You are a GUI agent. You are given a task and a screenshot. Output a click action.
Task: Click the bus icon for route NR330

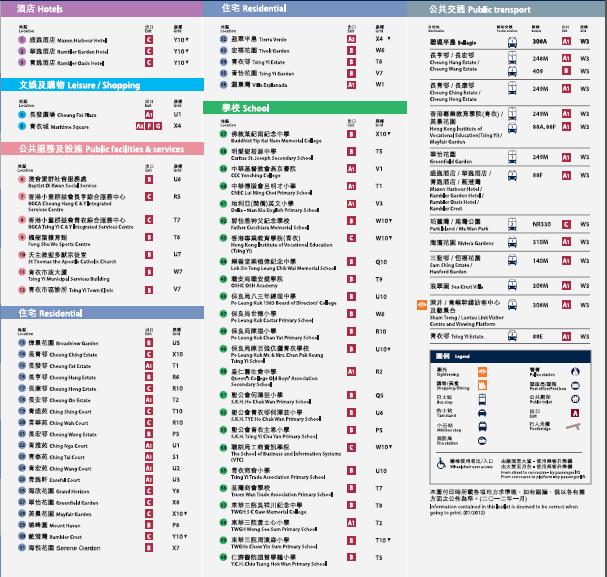512,224
